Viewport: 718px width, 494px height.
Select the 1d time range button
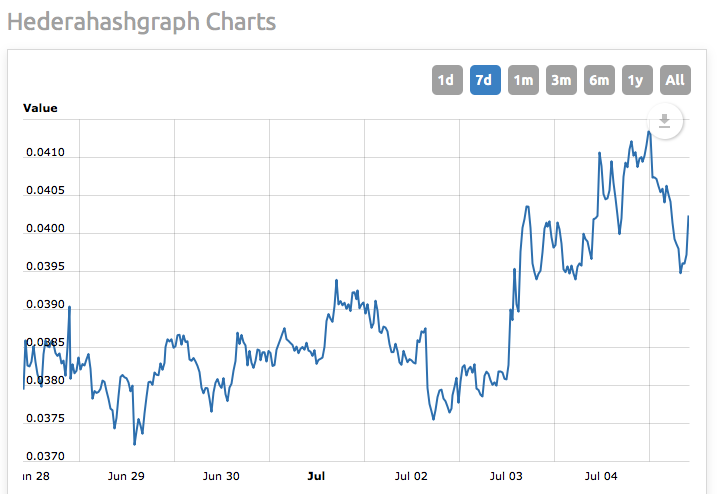click(x=447, y=80)
